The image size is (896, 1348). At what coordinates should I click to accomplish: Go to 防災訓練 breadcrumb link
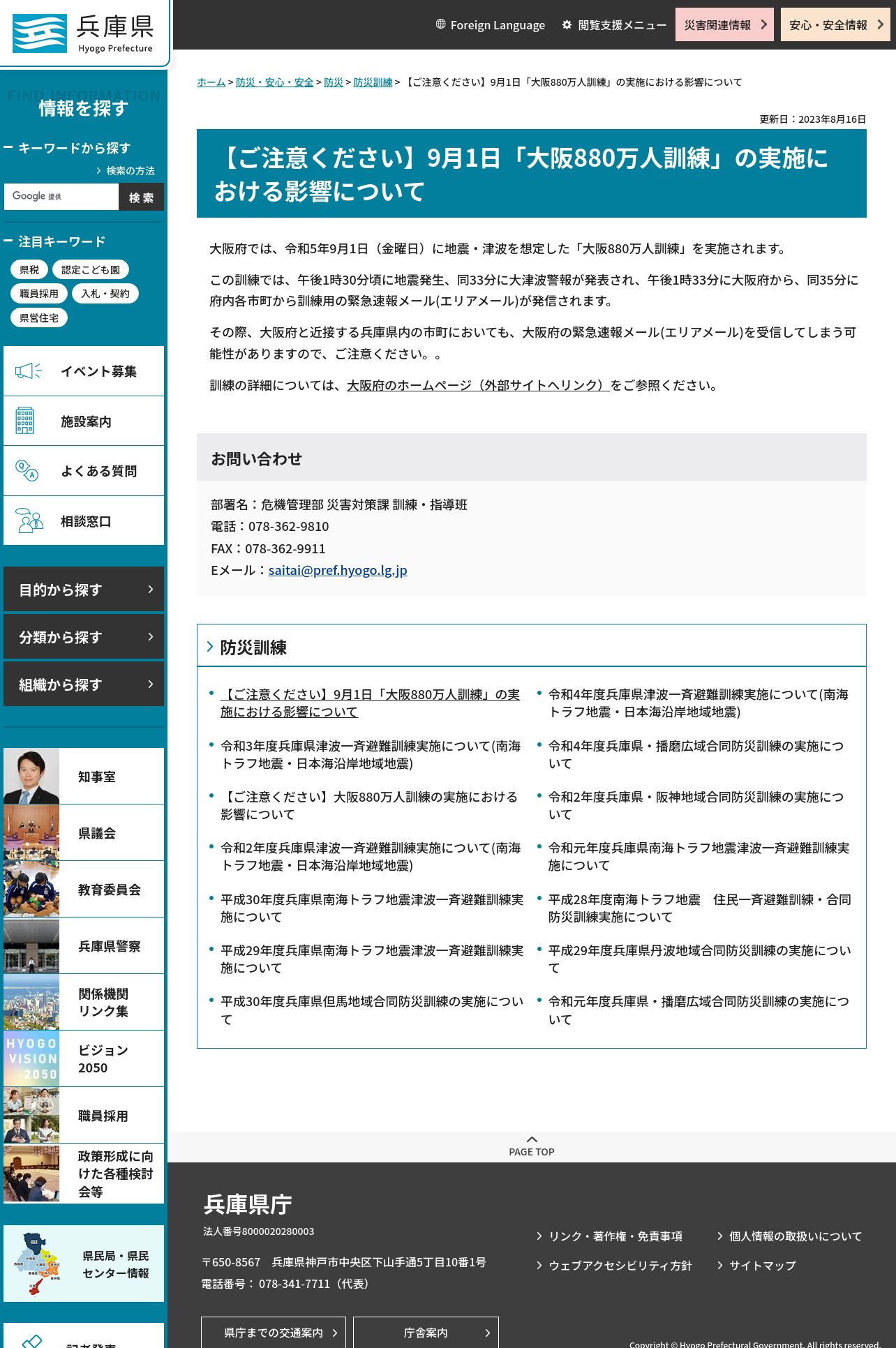tap(373, 82)
